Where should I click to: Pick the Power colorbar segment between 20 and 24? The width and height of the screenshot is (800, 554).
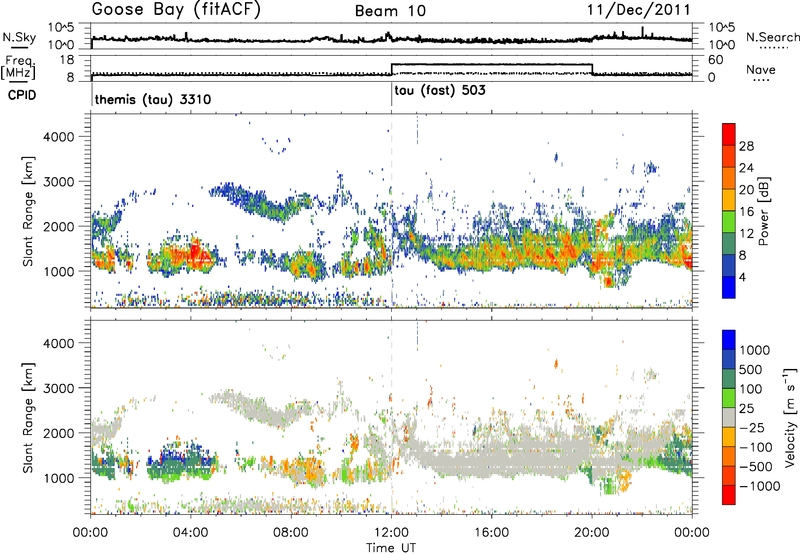point(729,179)
